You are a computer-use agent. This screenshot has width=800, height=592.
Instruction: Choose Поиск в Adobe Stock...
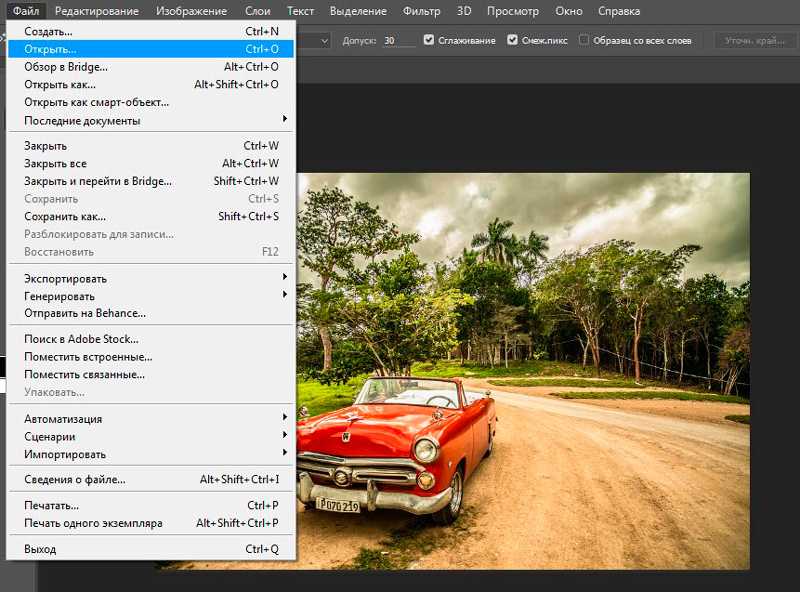click(x=151, y=339)
